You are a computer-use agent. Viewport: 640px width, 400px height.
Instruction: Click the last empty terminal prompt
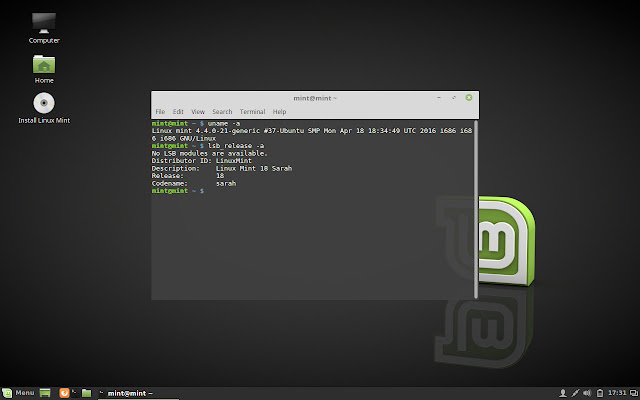(178, 191)
